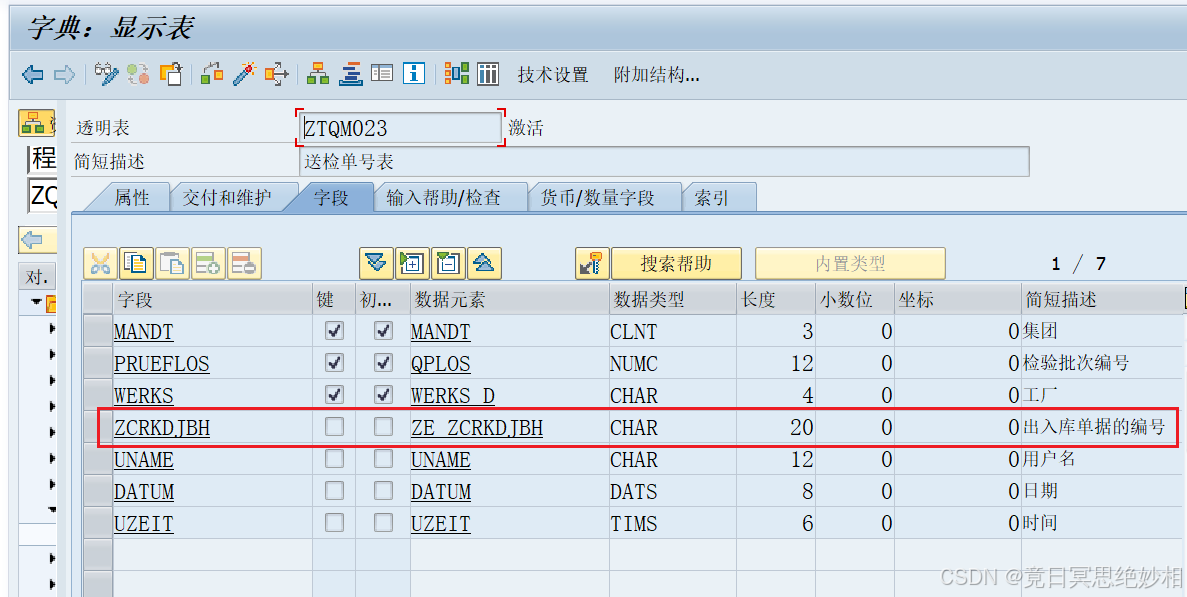Click the expand include plus icon

coord(412,263)
